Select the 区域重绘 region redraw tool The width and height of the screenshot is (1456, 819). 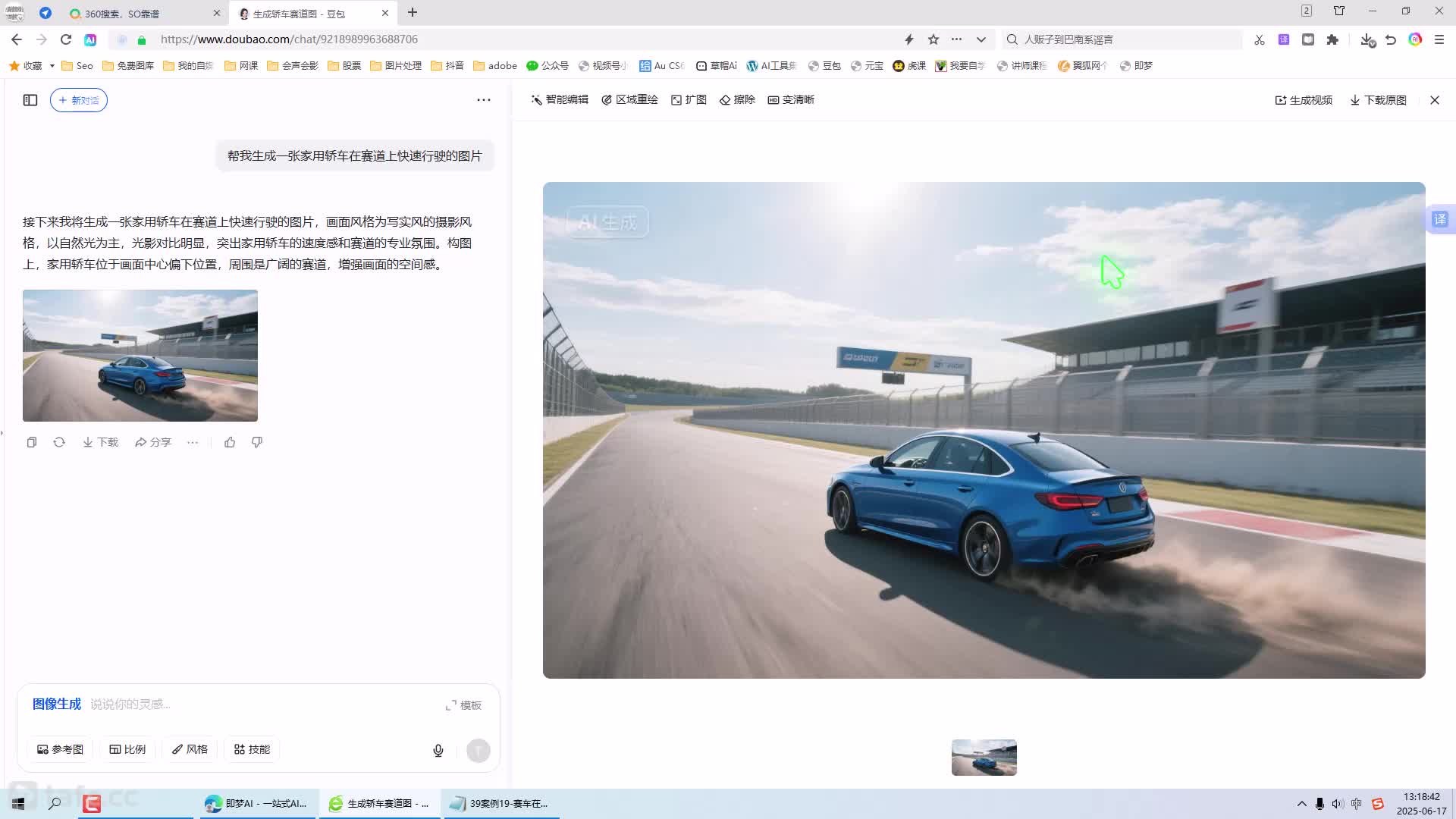629,100
